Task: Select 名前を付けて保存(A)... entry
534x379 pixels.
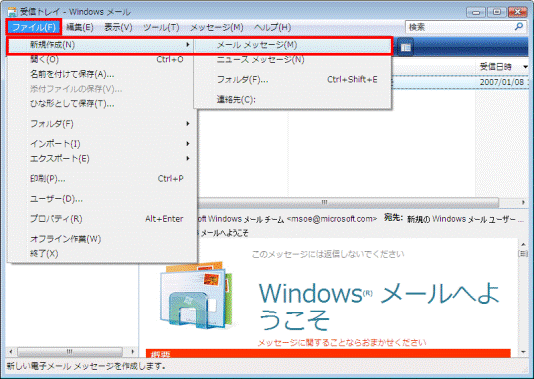Action: [x=102, y=74]
